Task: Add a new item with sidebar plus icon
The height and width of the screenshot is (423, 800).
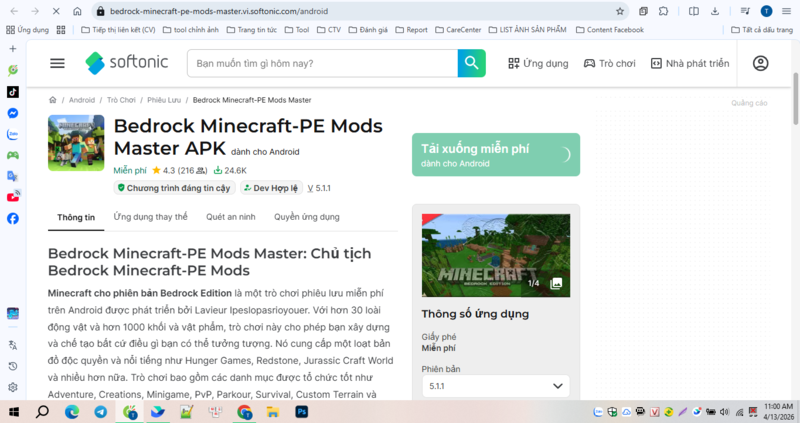Action: 13,49
